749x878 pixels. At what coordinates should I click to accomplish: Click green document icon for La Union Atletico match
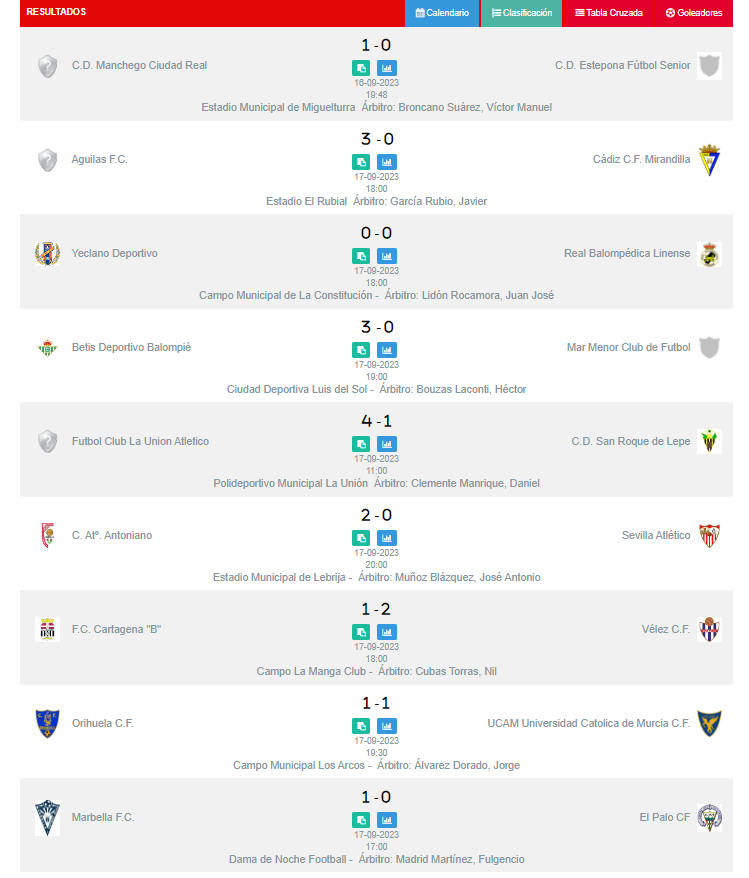[361, 444]
